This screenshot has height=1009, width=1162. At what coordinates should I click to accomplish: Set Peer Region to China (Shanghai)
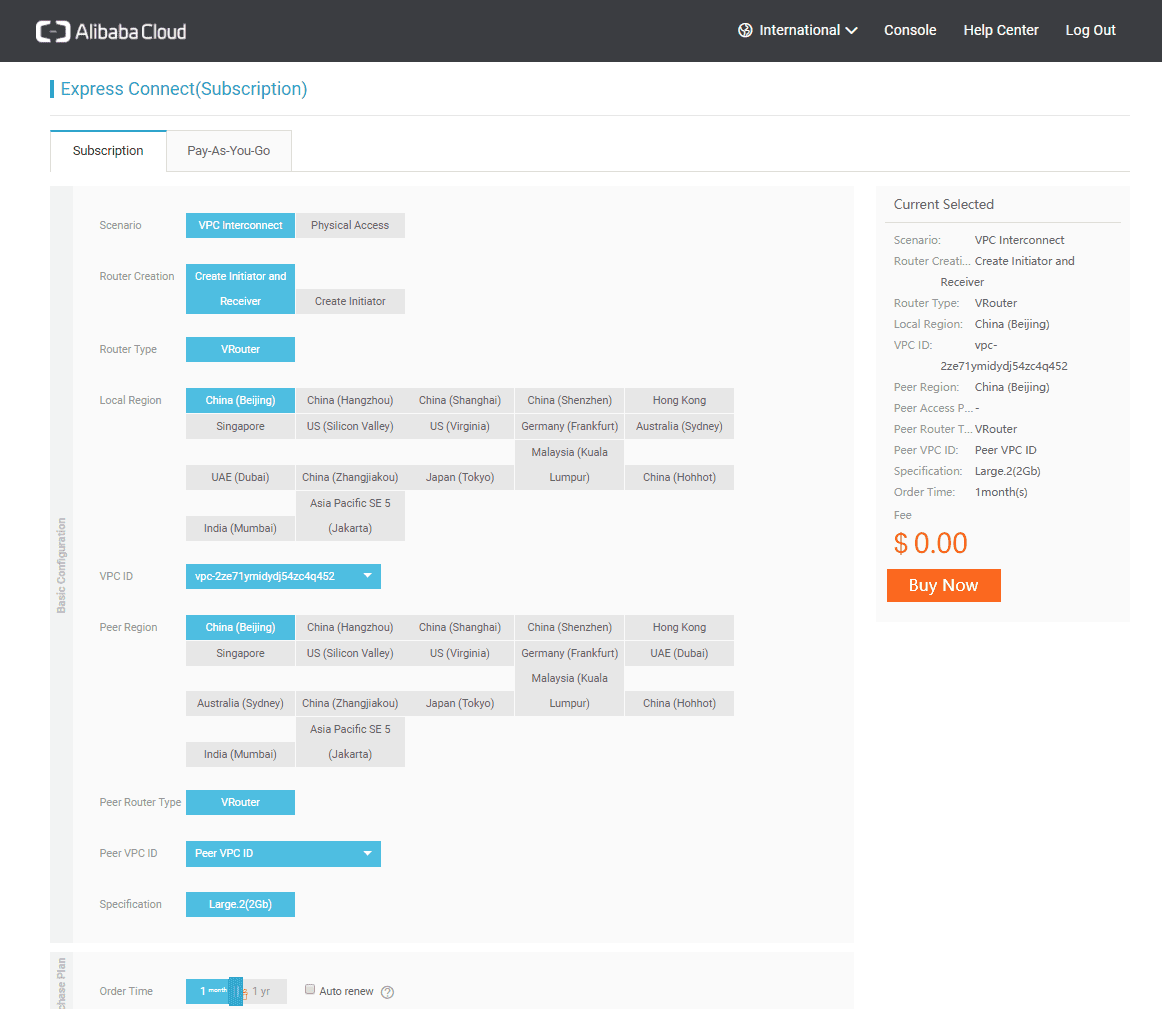459,627
